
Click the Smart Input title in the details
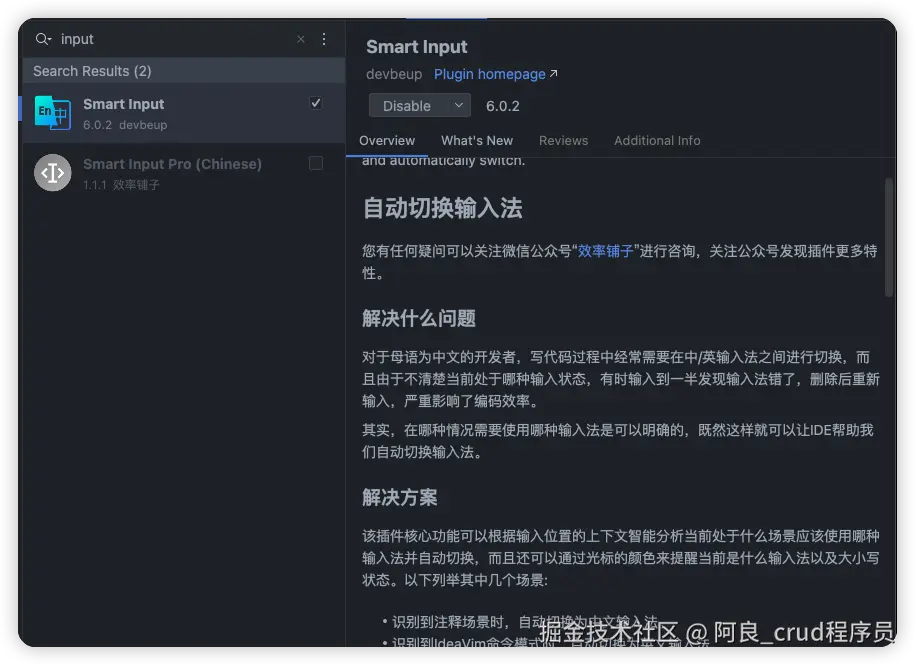pyautogui.click(x=417, y=47)
